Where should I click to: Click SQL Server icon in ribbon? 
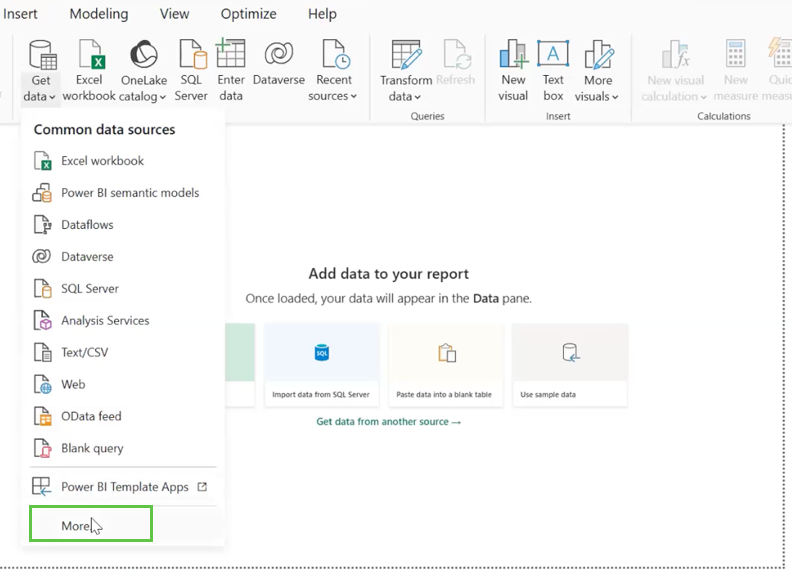pos(192,54)
